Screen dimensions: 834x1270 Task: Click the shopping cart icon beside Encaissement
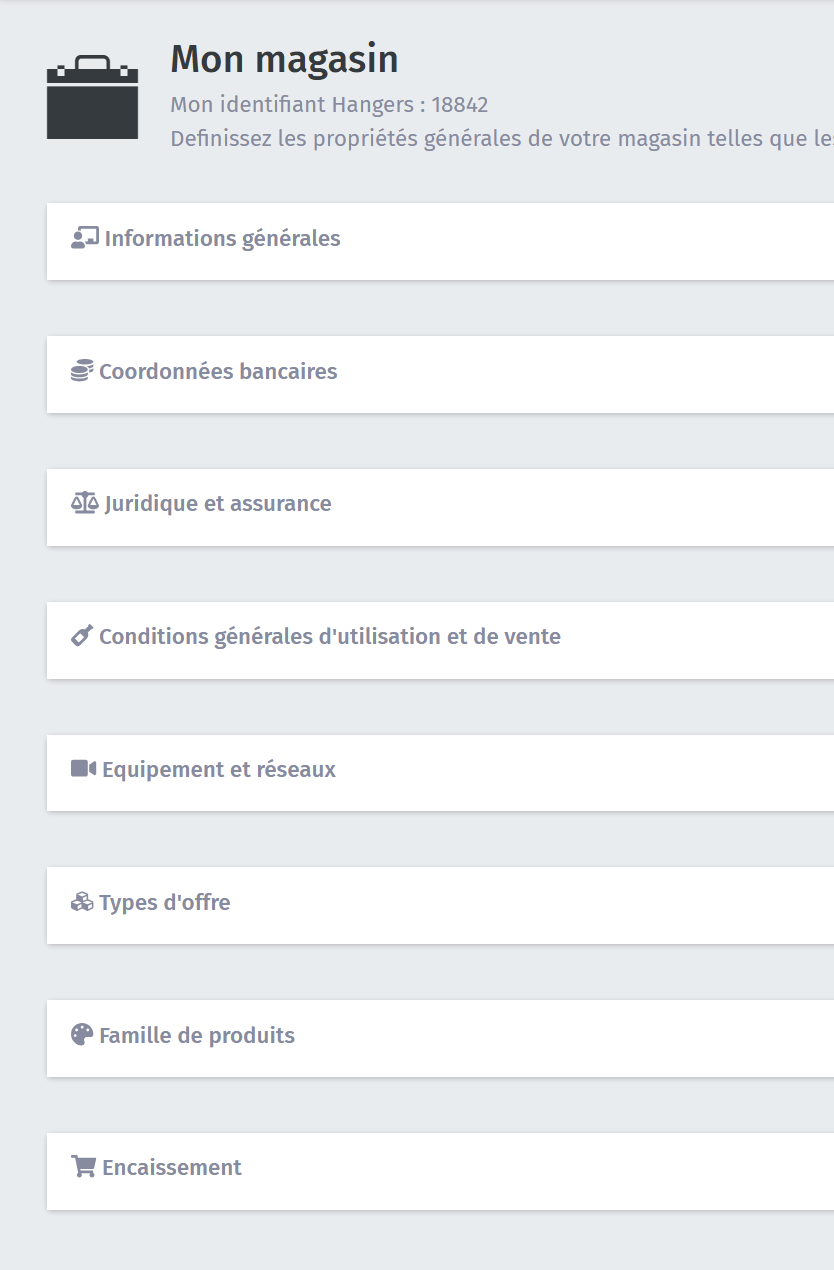point(84,1167)
